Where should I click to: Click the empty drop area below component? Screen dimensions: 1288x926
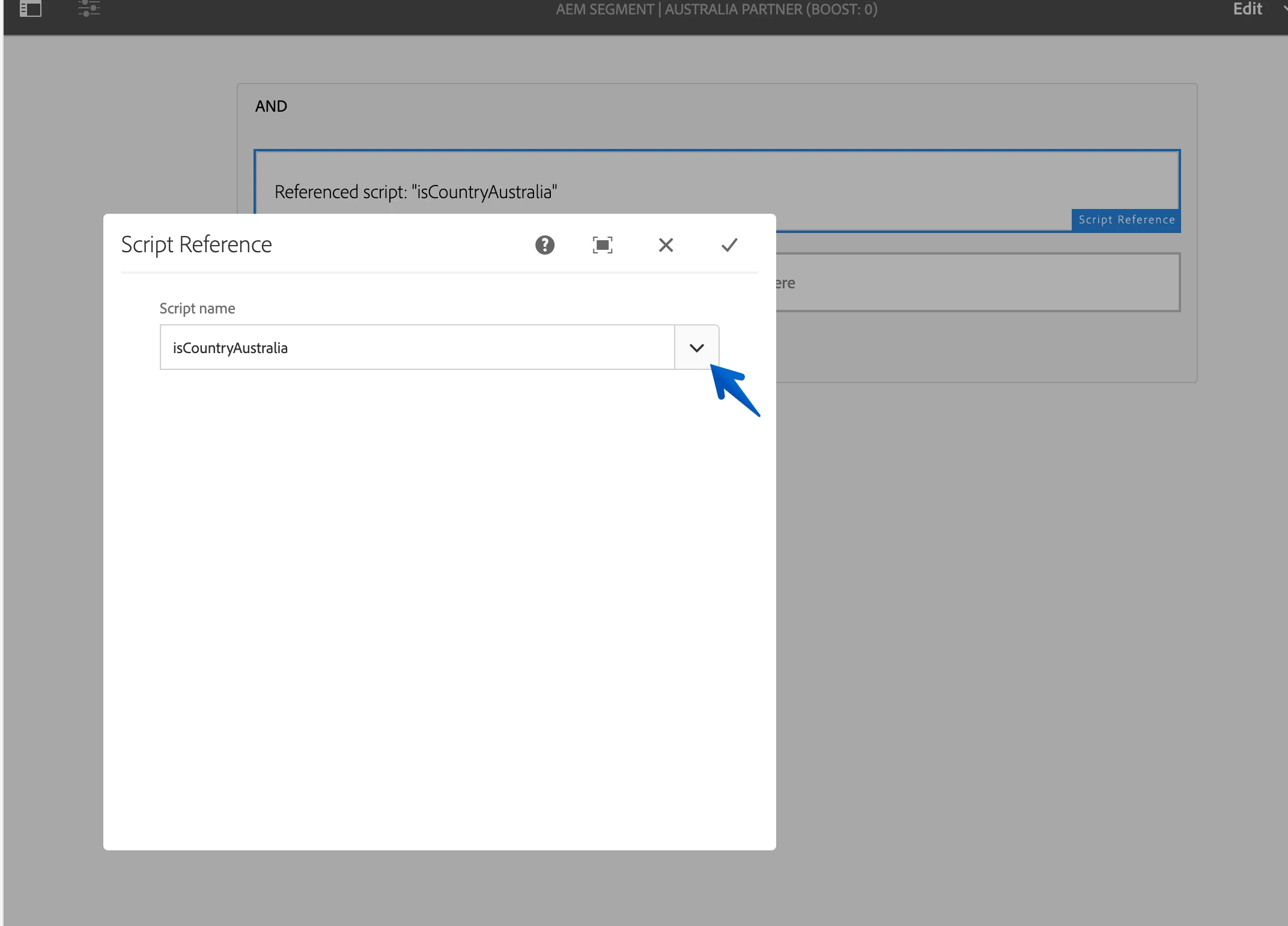pos(977,283)
